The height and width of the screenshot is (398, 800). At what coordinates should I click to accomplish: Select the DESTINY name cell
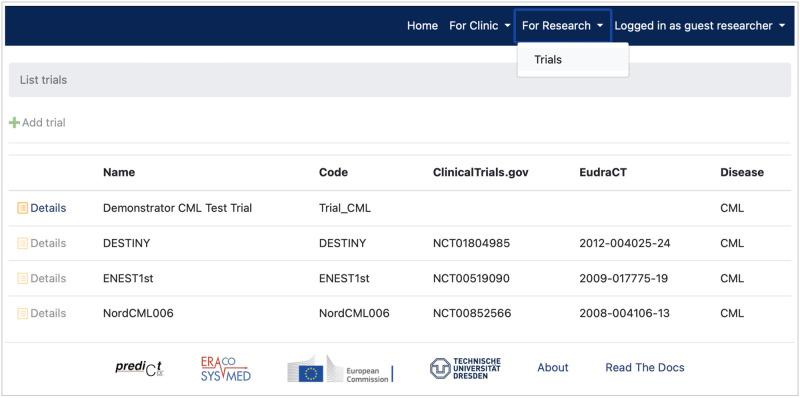(x=127, y=243)
